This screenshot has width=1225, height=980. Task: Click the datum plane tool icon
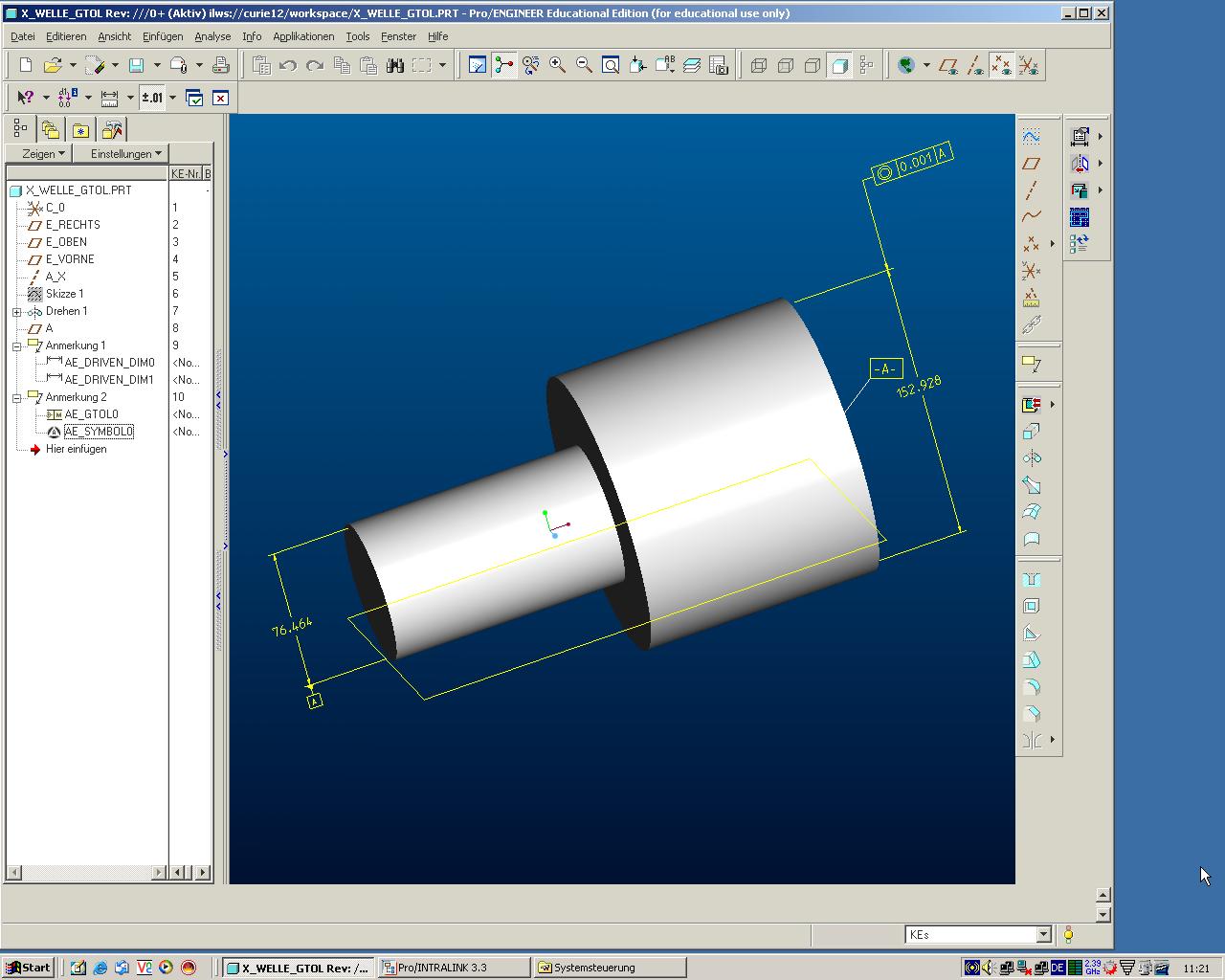pos(1031,164)
